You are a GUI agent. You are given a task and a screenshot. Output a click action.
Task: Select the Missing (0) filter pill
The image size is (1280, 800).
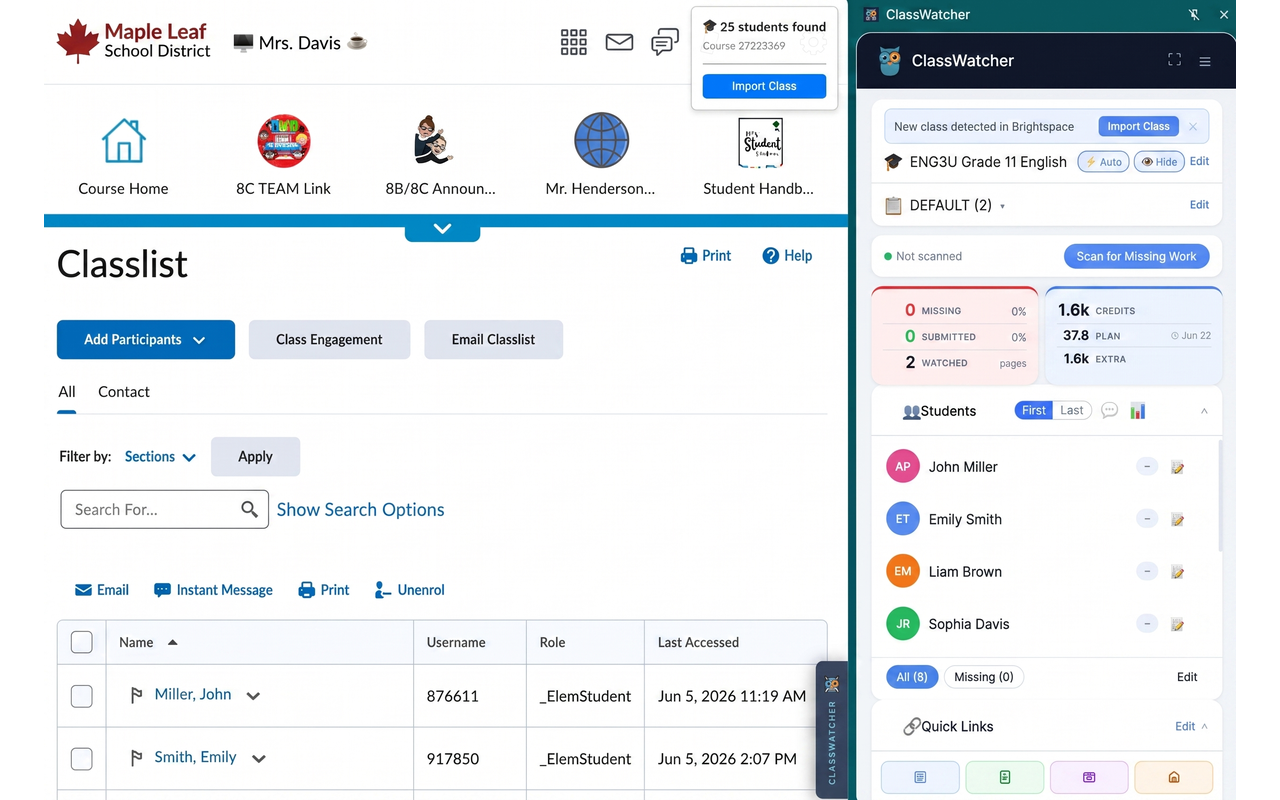984,677
